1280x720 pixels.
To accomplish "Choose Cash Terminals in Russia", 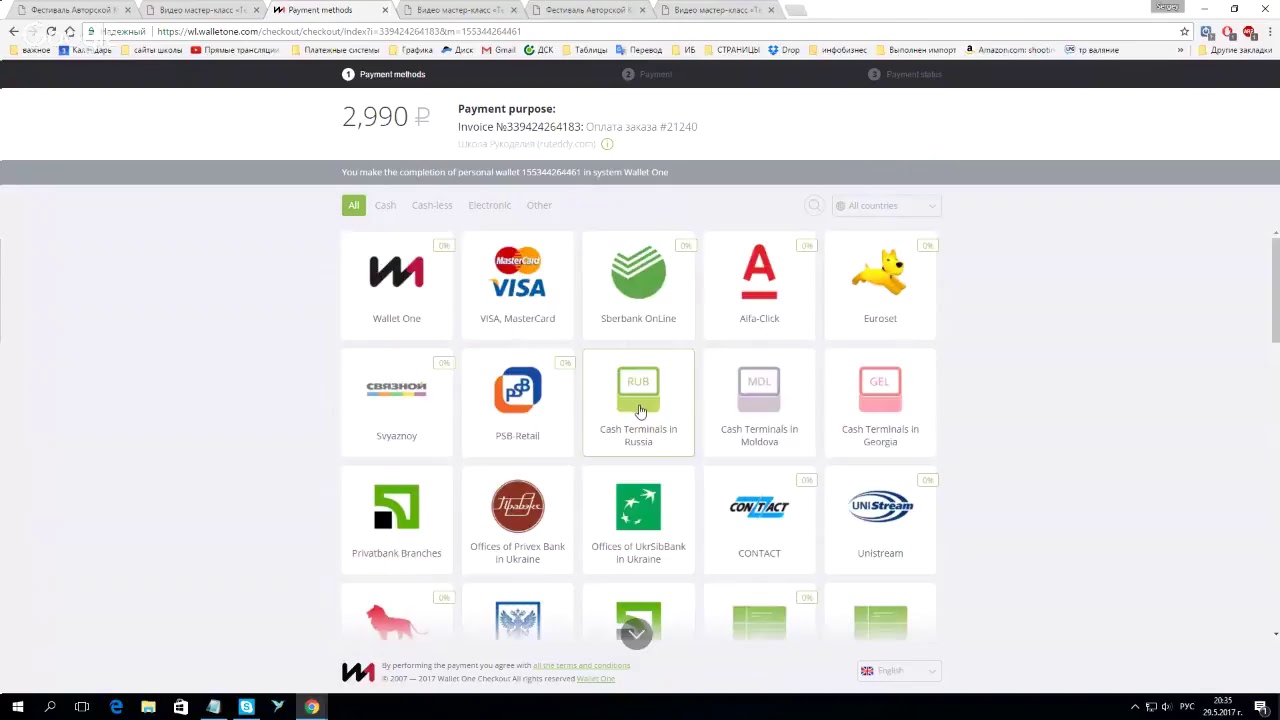I will click(x=638, y=402).
